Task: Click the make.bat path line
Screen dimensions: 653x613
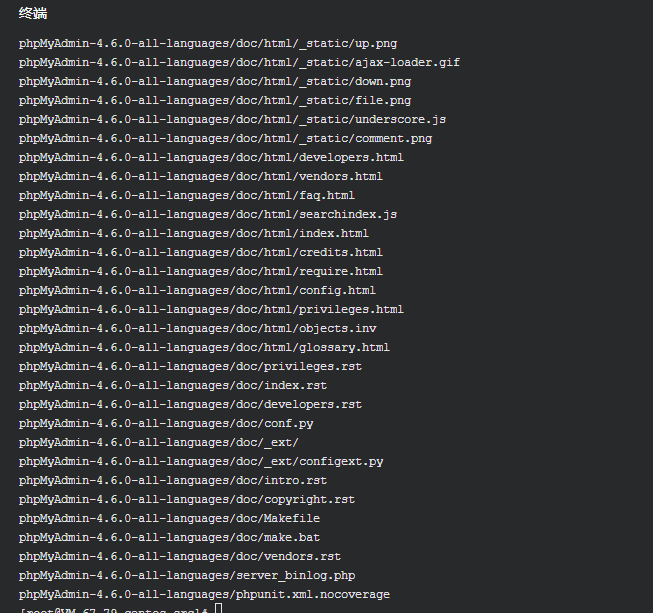Action: click(x=169, y=538)
